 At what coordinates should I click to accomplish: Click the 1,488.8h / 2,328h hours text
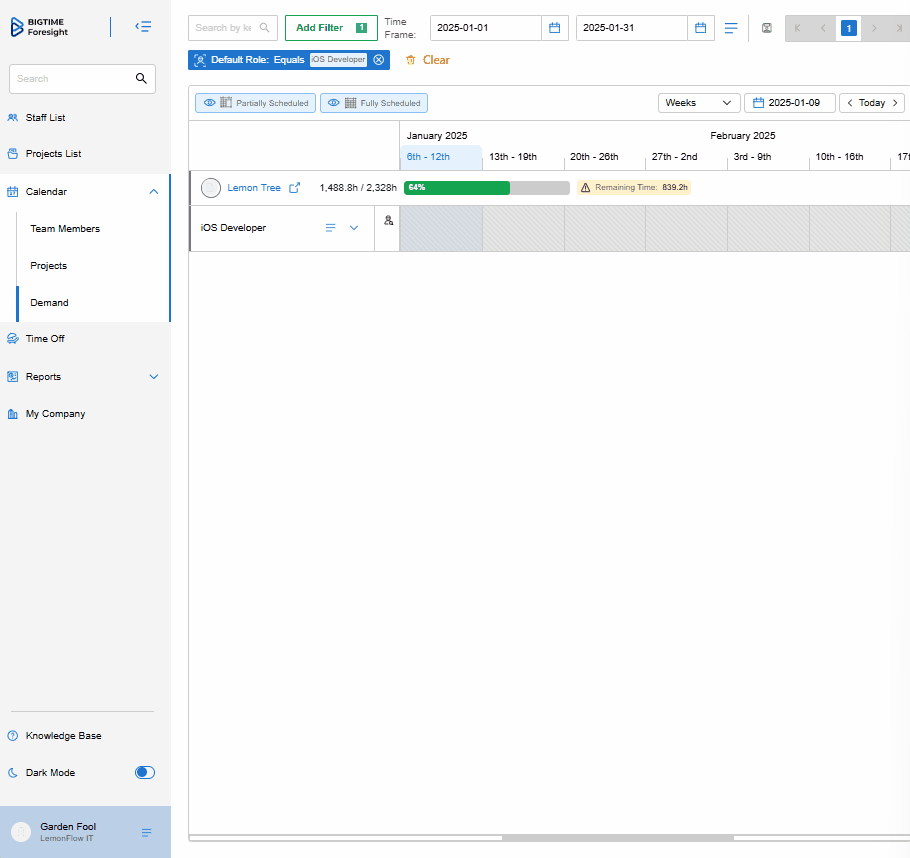click(358, 188)
